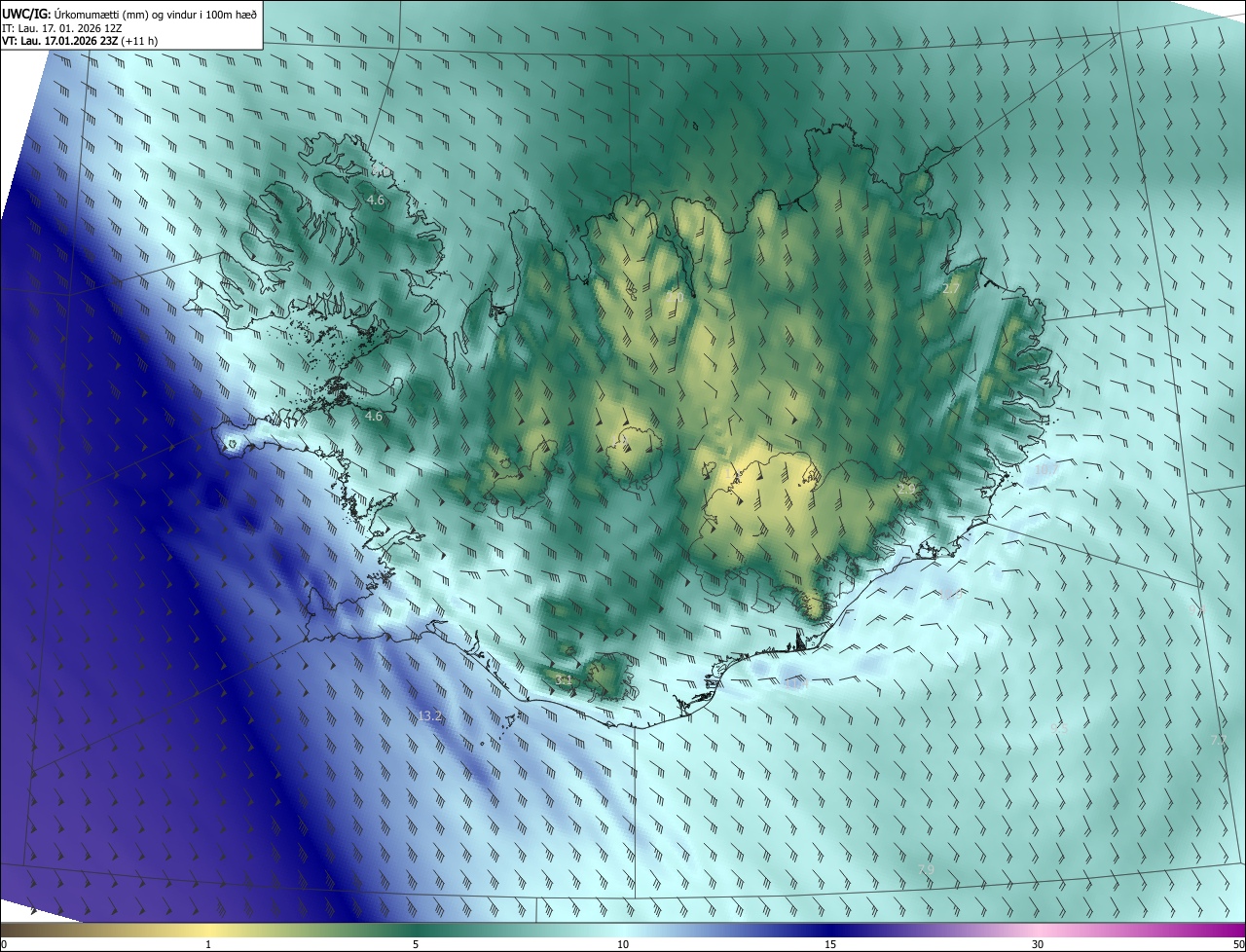Pick the pale yellow color above the 1 tick
This screenshot has height=952, width=1246.
pyautogui.click(x=208, y=930)
